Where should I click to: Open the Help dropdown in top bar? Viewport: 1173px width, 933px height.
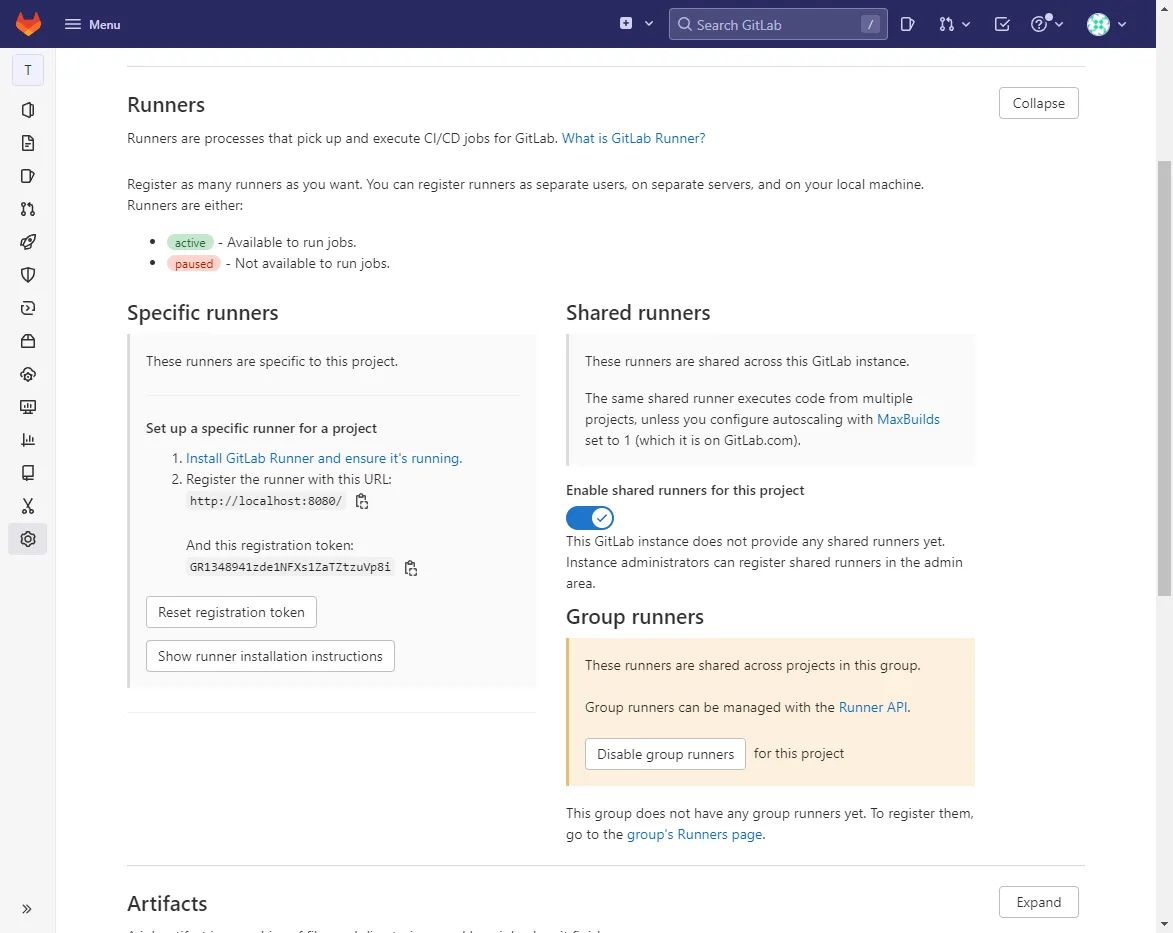tap(1046, 24)
